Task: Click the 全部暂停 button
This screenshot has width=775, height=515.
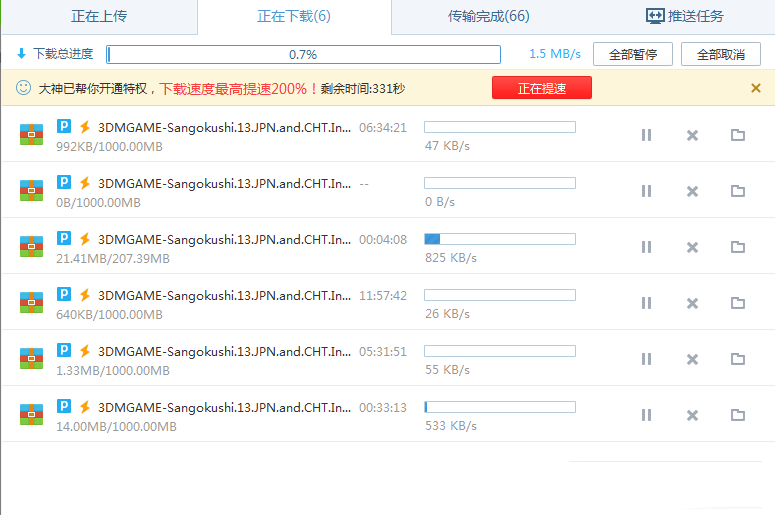Action: pos(633,54)
